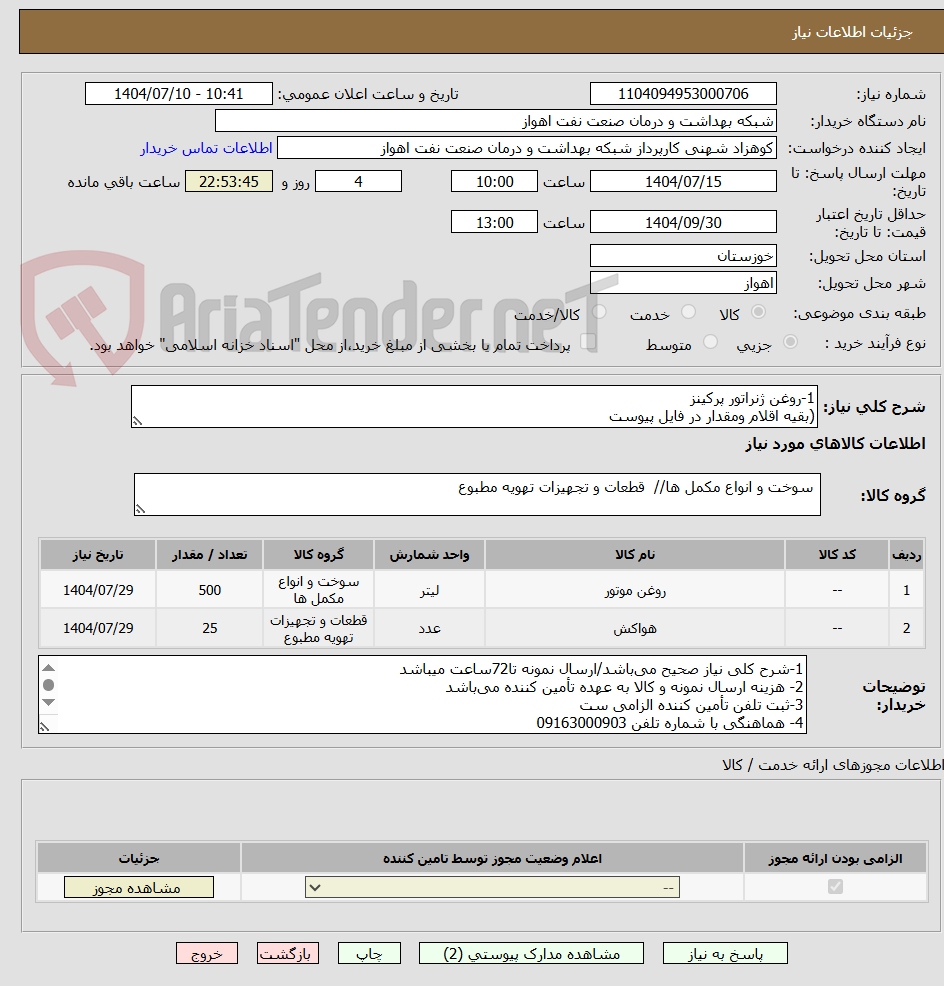Click the خروج exit button

point(207,953)
